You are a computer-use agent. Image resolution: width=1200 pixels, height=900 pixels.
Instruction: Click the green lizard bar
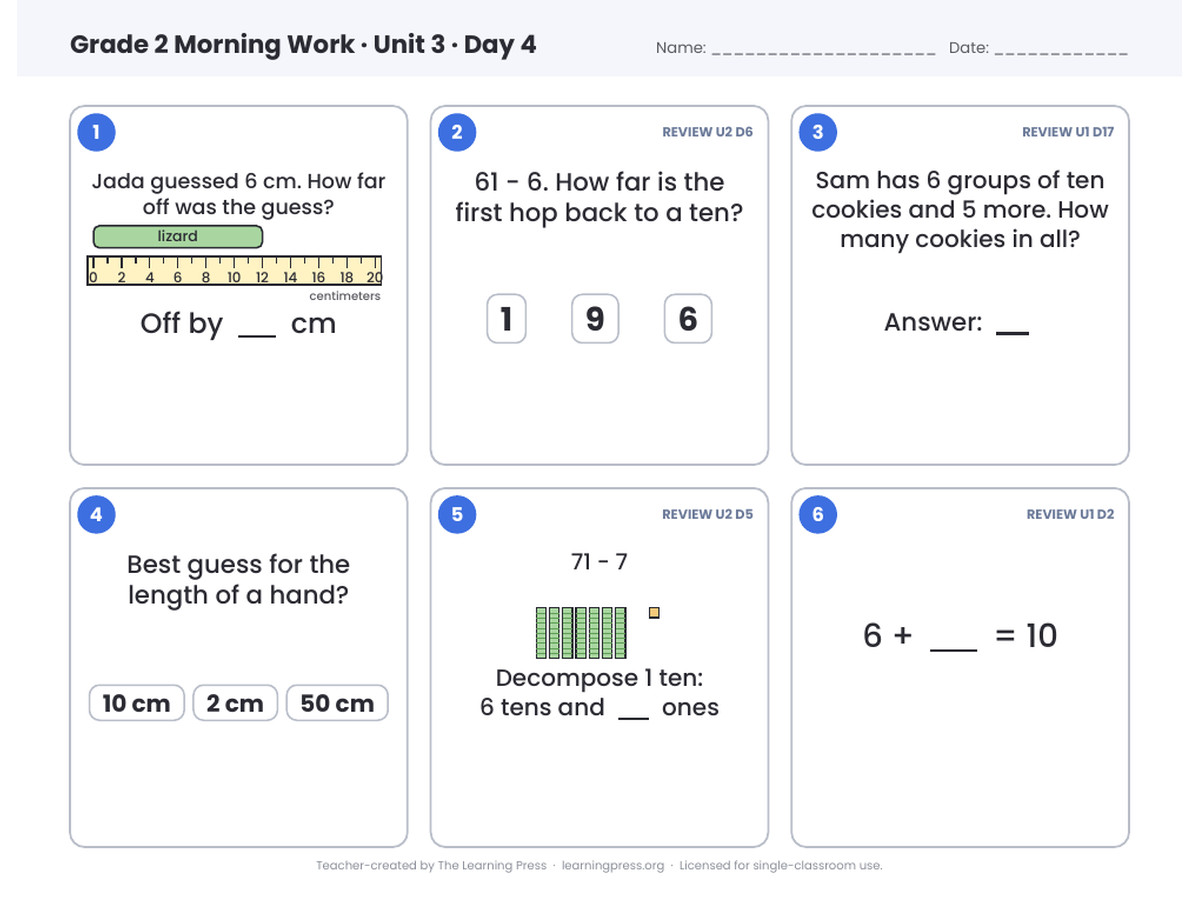(x=178, y=237)
